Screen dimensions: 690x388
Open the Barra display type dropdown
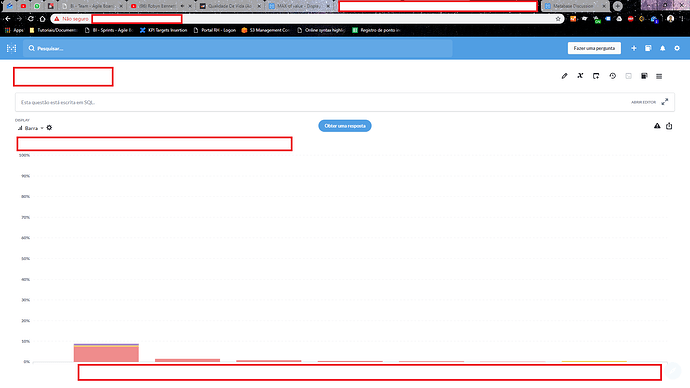tap(31, 128)
